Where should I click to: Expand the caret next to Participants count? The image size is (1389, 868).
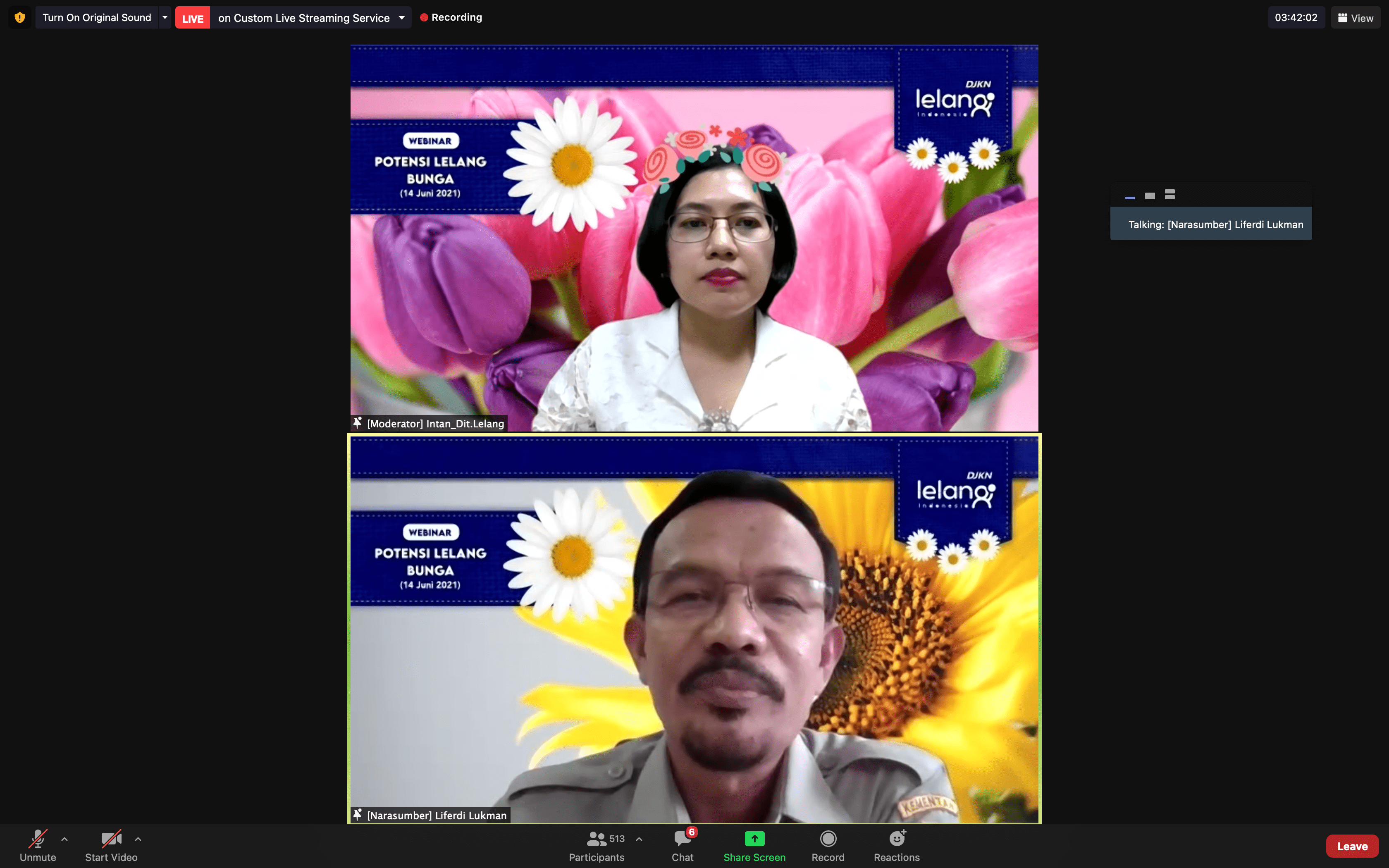tap(639, 839)
